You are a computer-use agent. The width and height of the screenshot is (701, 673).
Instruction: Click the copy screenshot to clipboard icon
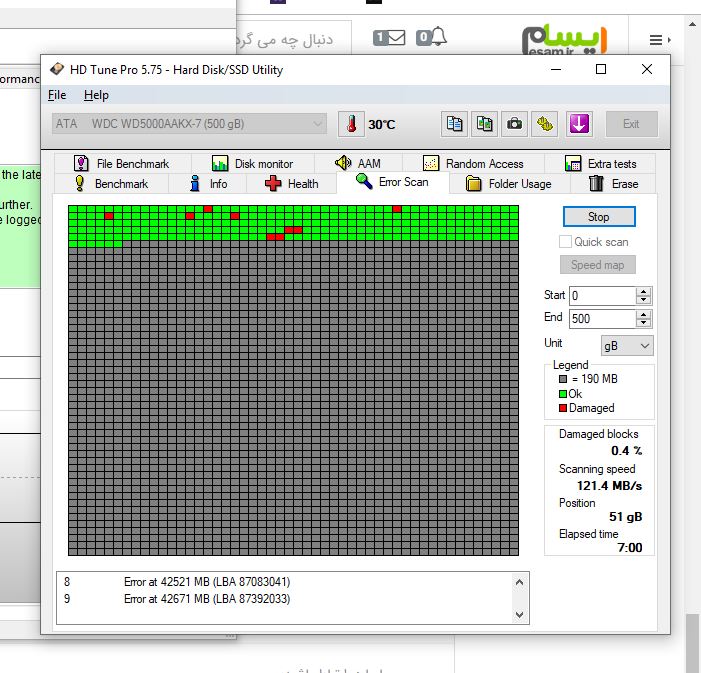484,124
